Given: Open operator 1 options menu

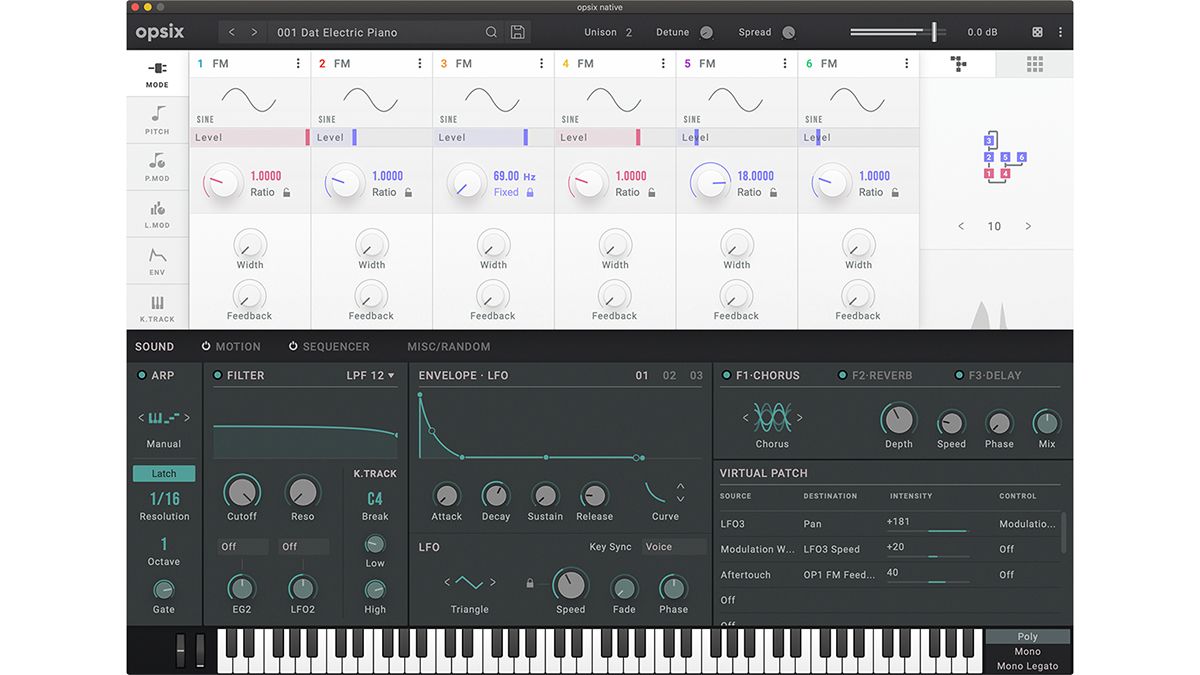Looking at the screenshot, I should pyautogui.click(x=298, y=63).
